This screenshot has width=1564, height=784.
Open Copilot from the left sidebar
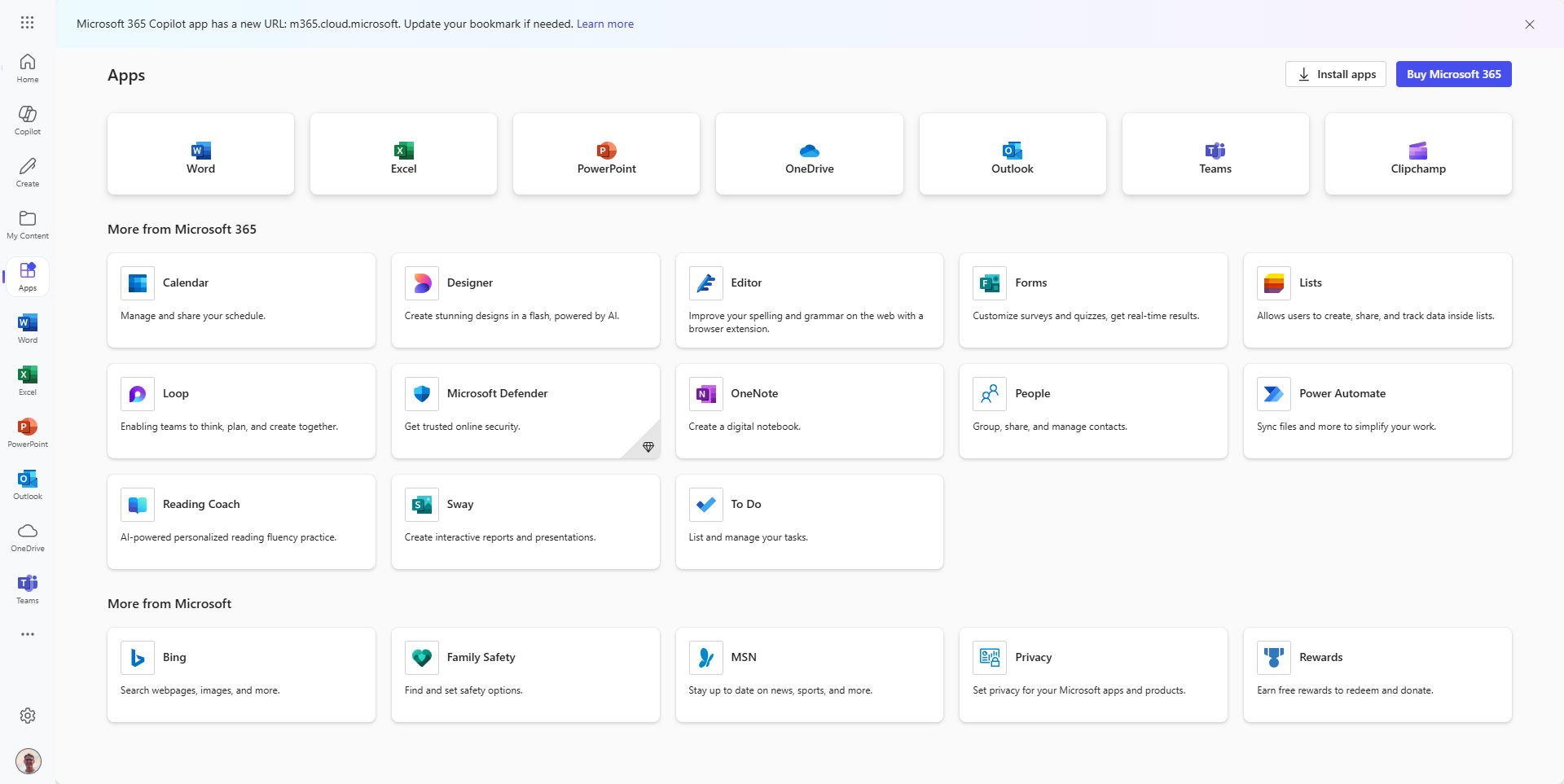[x=28, y=120]
